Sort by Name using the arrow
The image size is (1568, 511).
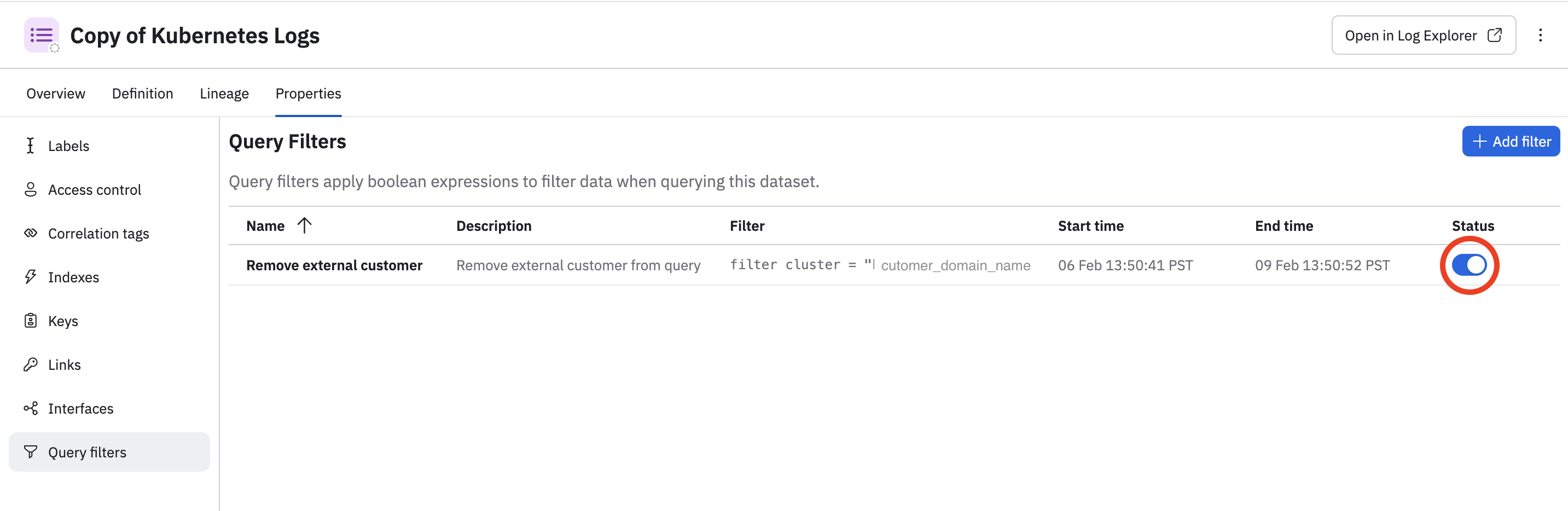pos(304,225)
